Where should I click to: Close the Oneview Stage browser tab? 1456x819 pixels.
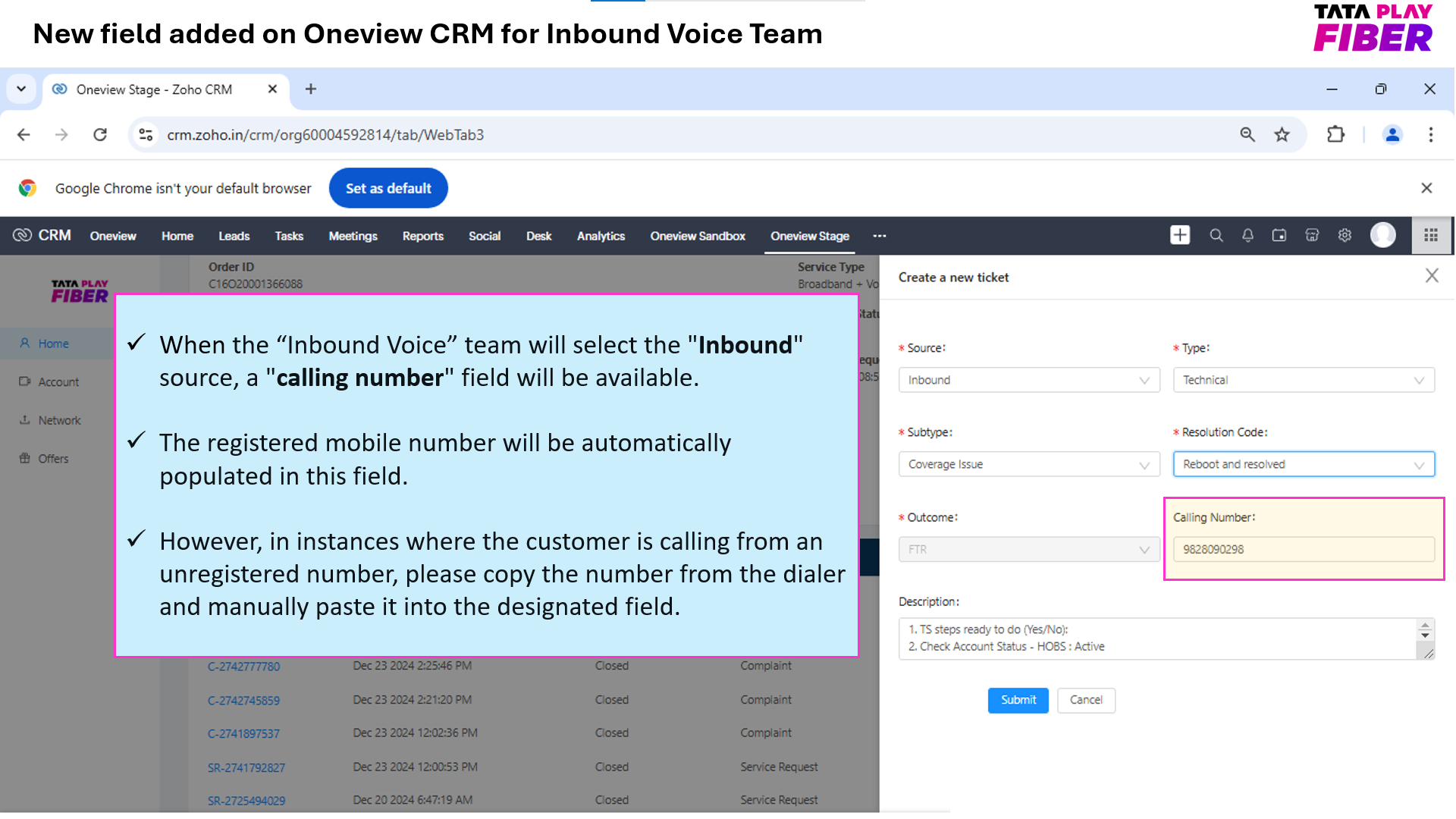click(x=272, y=89)
